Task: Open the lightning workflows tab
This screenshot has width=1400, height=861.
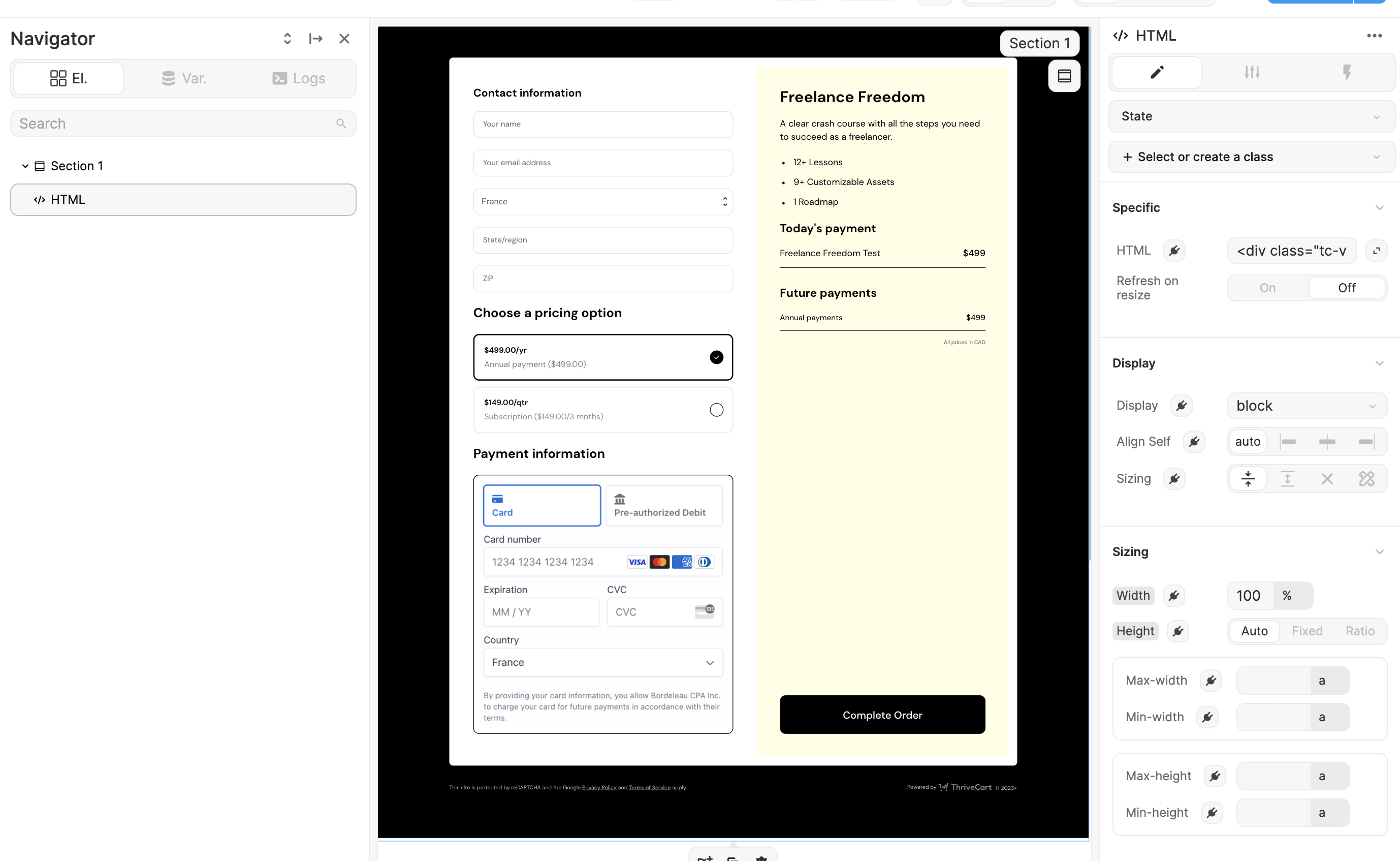Action: (x=1347, y=72)
